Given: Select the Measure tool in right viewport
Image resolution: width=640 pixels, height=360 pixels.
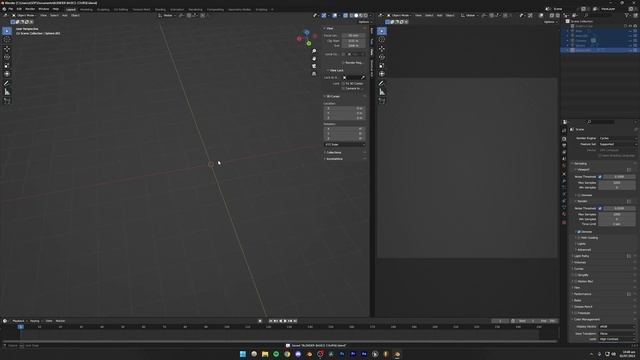Looking at the screenshot, I should pos(382,92).
